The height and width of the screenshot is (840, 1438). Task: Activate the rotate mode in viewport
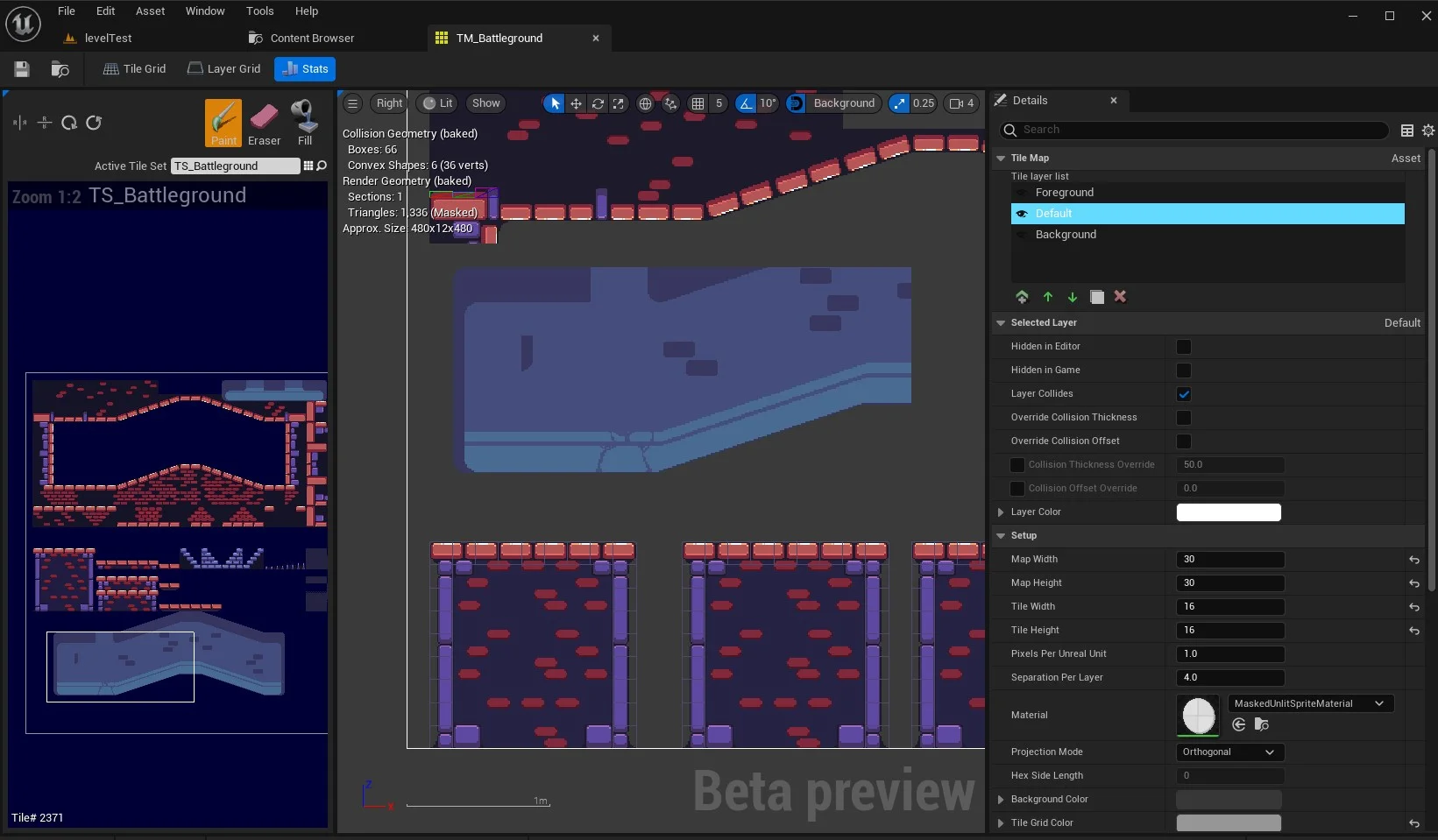point(598,103)
